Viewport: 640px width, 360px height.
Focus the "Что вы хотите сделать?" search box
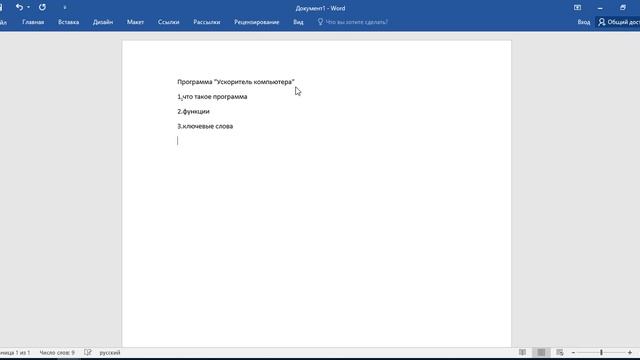coord(356,22)
